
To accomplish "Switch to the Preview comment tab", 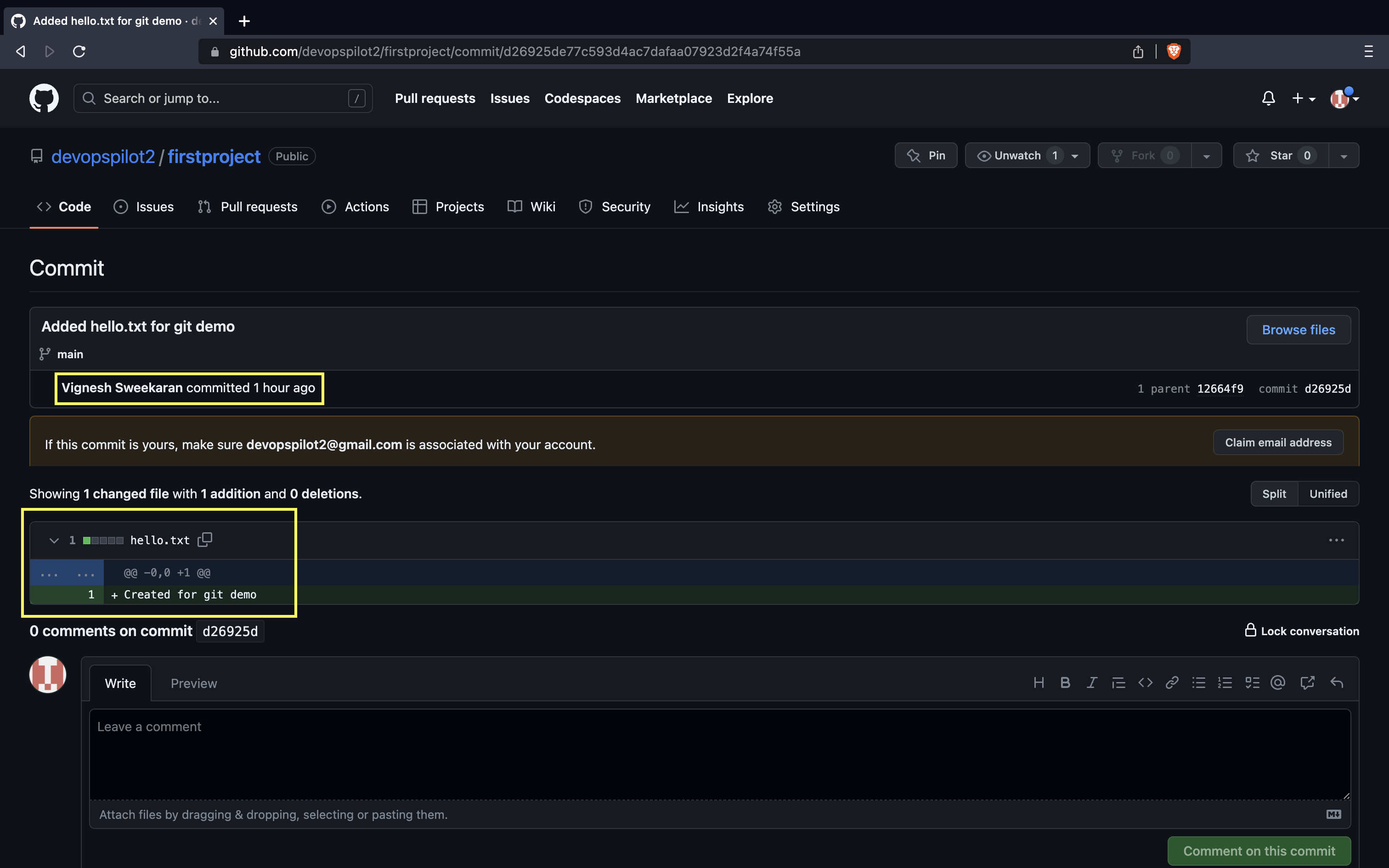I will coord(193,683).
